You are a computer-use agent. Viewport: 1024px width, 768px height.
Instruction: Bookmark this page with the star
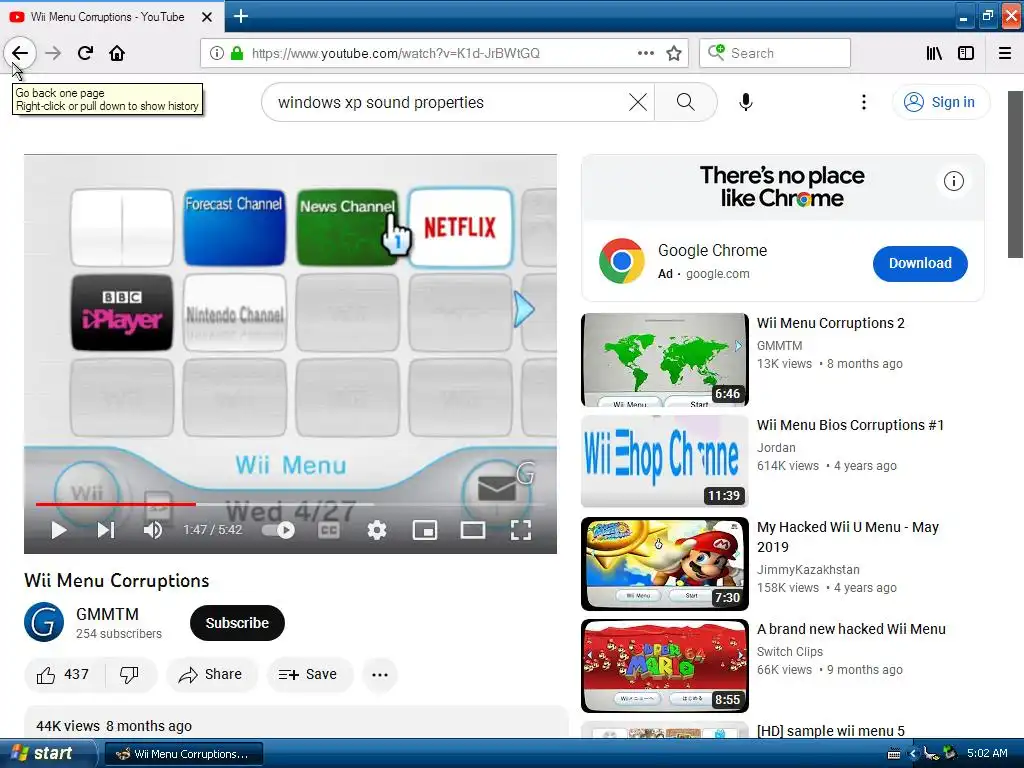pos(674,53)
